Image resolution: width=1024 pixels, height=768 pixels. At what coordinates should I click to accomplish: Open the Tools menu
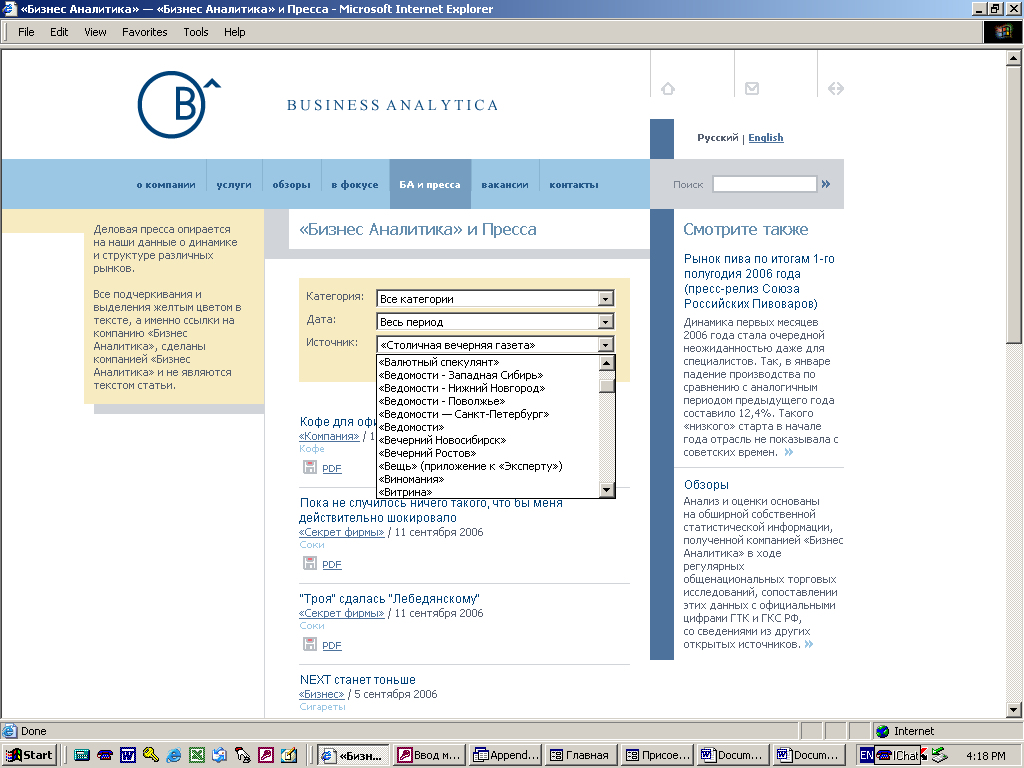coord(195,32)
